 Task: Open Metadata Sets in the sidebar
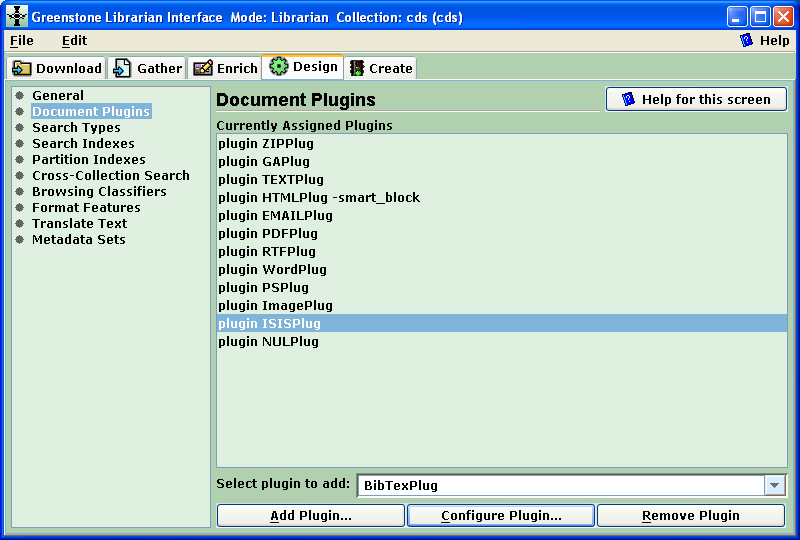tap(78, 239)
